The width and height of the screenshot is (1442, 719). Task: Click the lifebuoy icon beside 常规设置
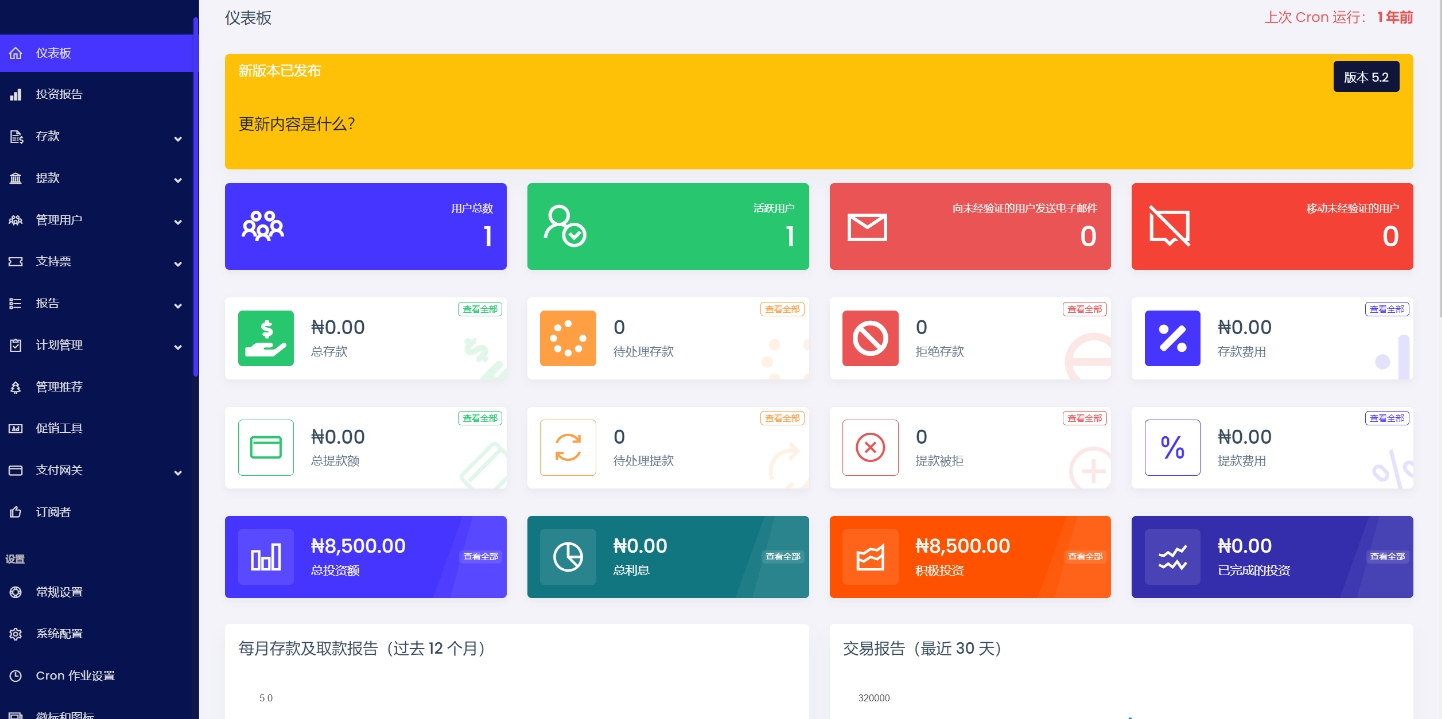click(x=15, y=592)
